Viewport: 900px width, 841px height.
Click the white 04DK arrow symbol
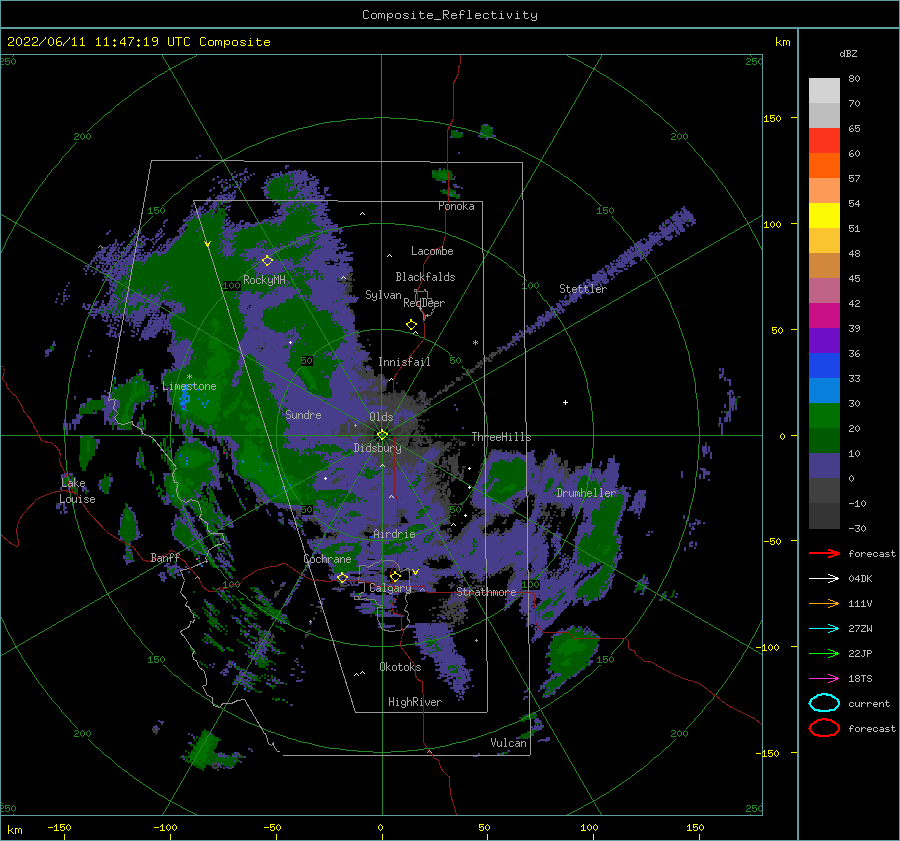tap(824, 579)
